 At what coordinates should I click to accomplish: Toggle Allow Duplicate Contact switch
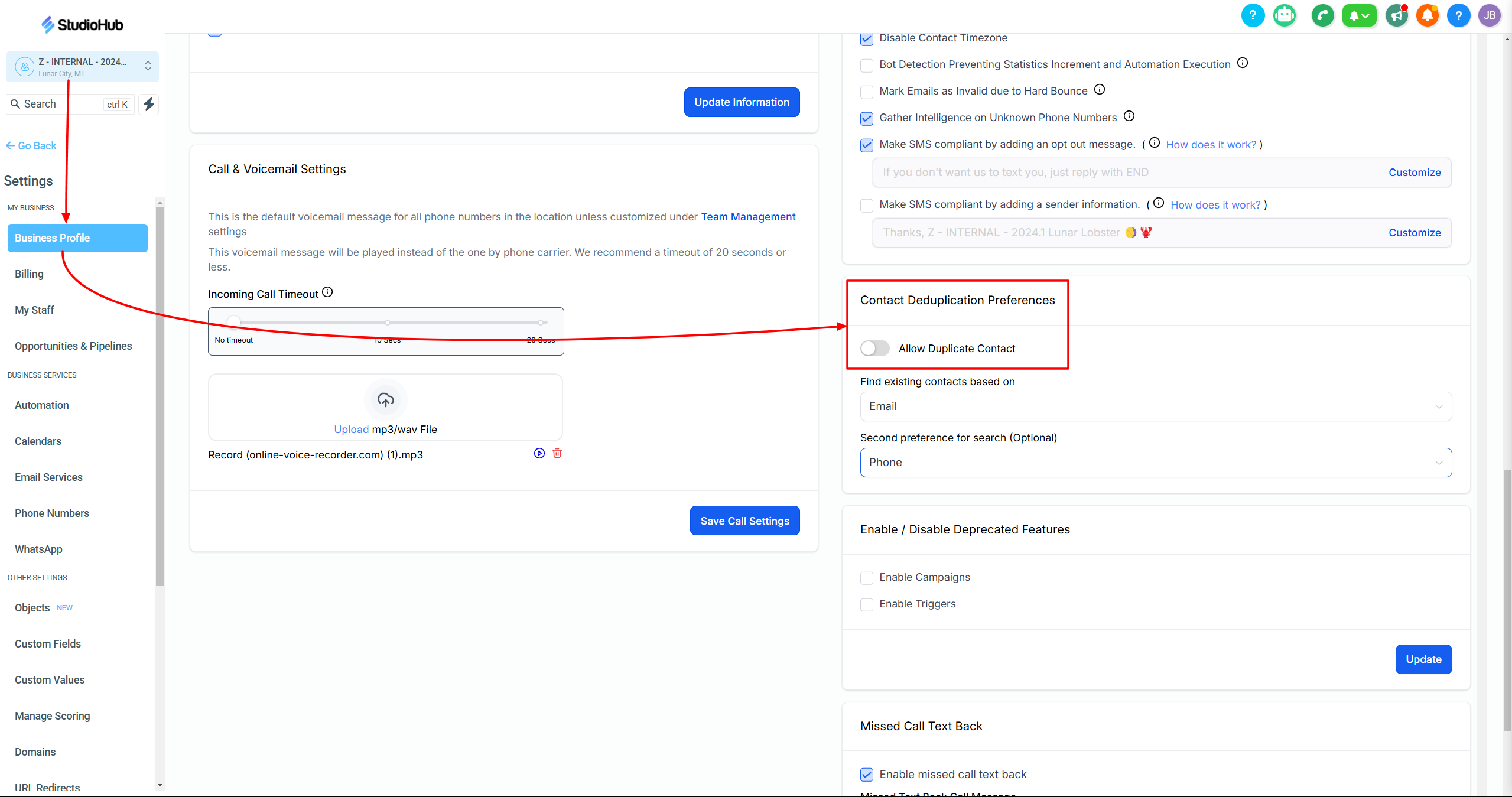tap(874, 349)
